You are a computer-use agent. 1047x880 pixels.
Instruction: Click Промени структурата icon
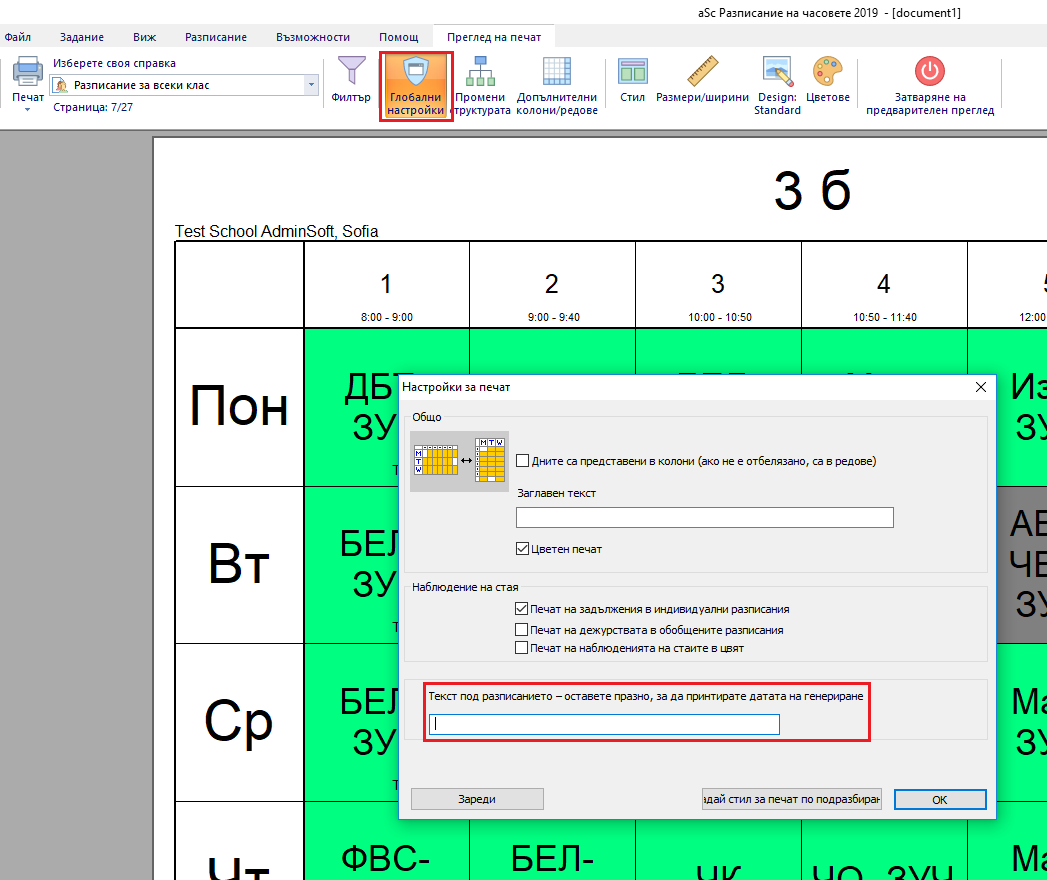pyautogui.click(x=482, y=72)
